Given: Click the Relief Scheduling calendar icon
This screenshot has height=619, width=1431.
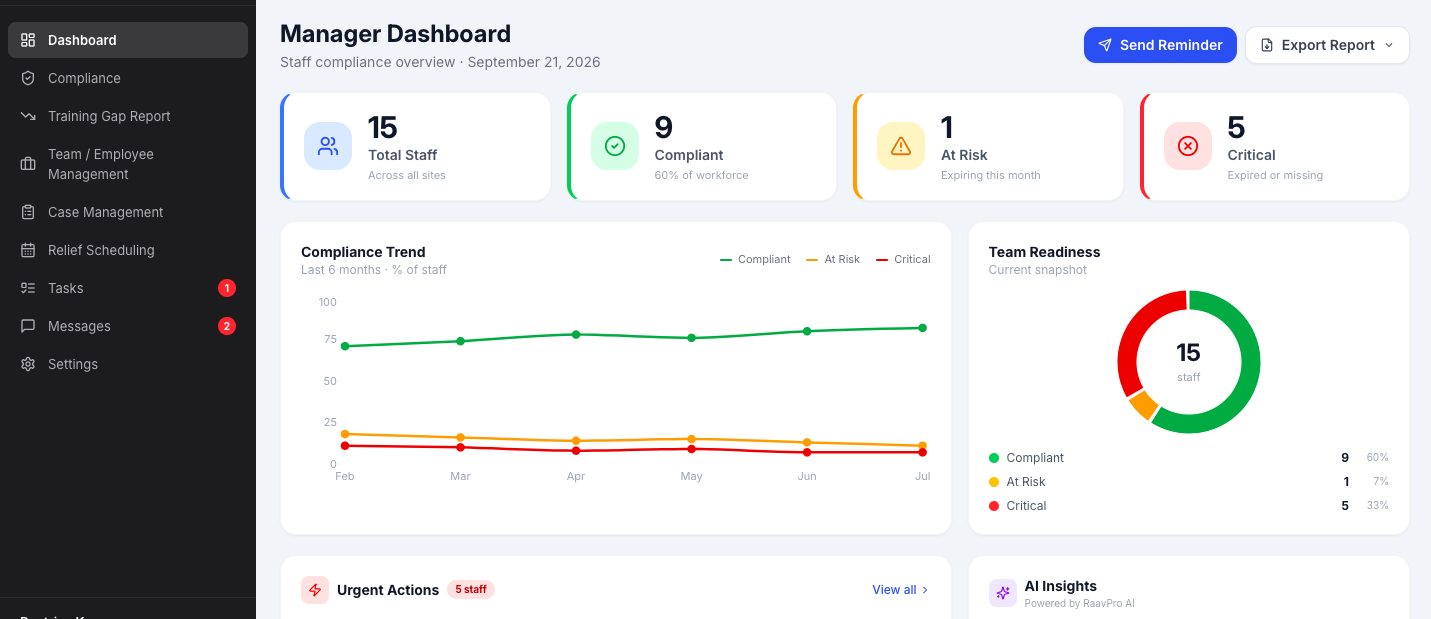Looking at the screenshot, I should (x=28, y=250).
